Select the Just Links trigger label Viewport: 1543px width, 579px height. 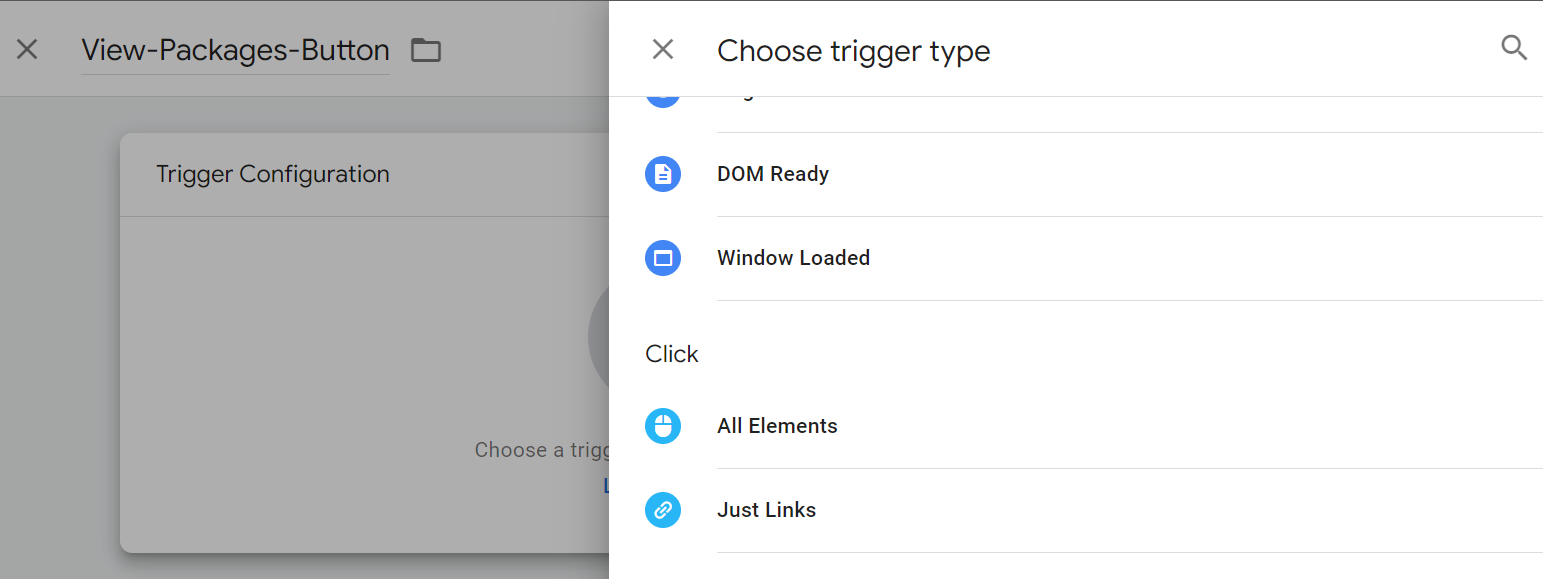[766, 510]
